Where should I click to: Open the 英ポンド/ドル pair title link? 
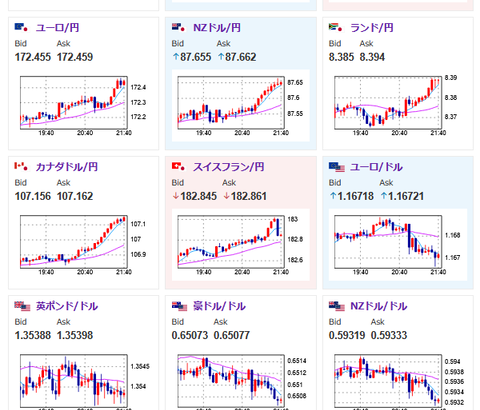(x=67, y=306)
